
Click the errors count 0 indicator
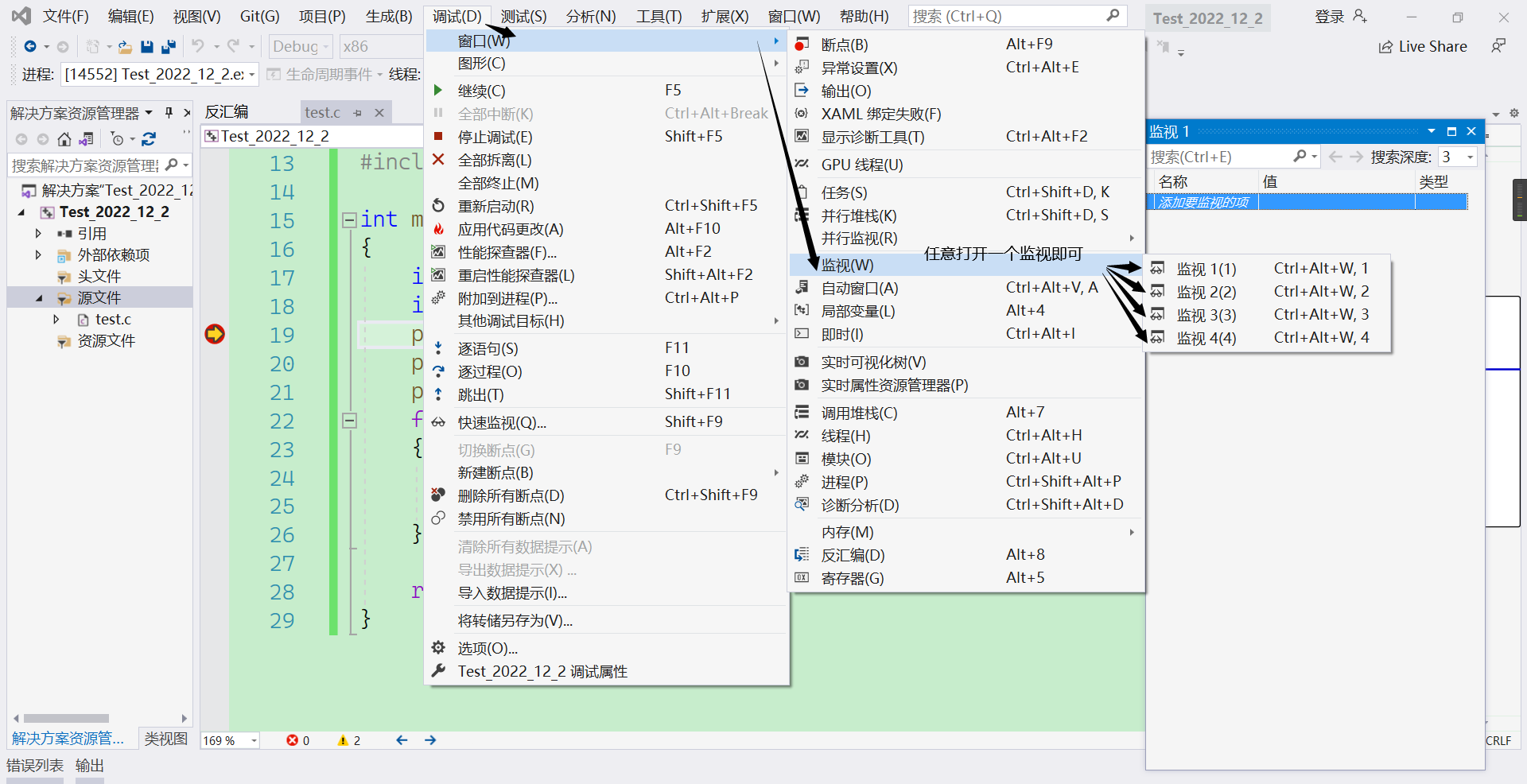pyautogui.click(x=298, y=740)
